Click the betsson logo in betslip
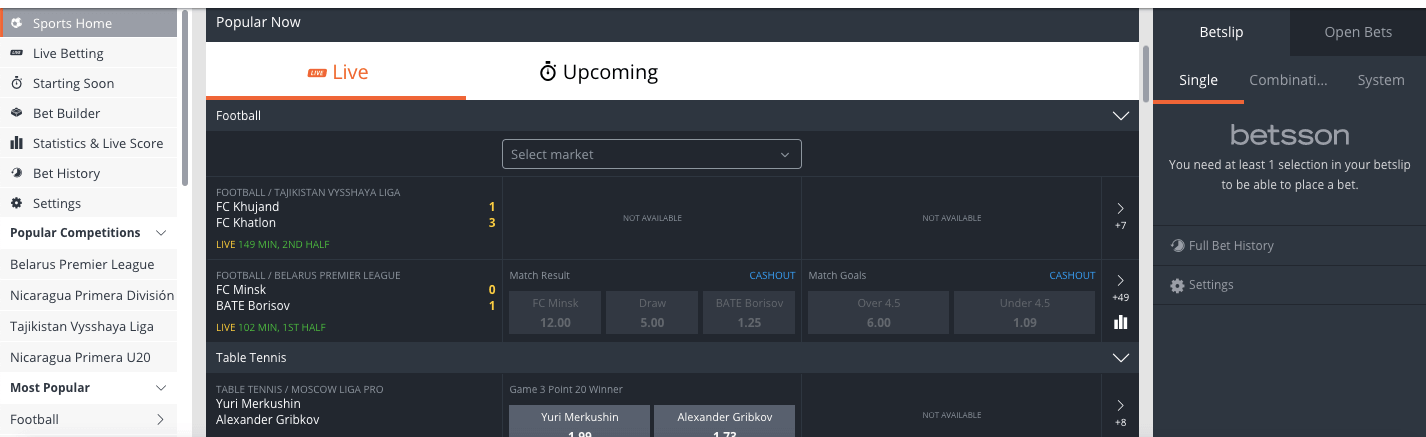 click(1289, 135)
